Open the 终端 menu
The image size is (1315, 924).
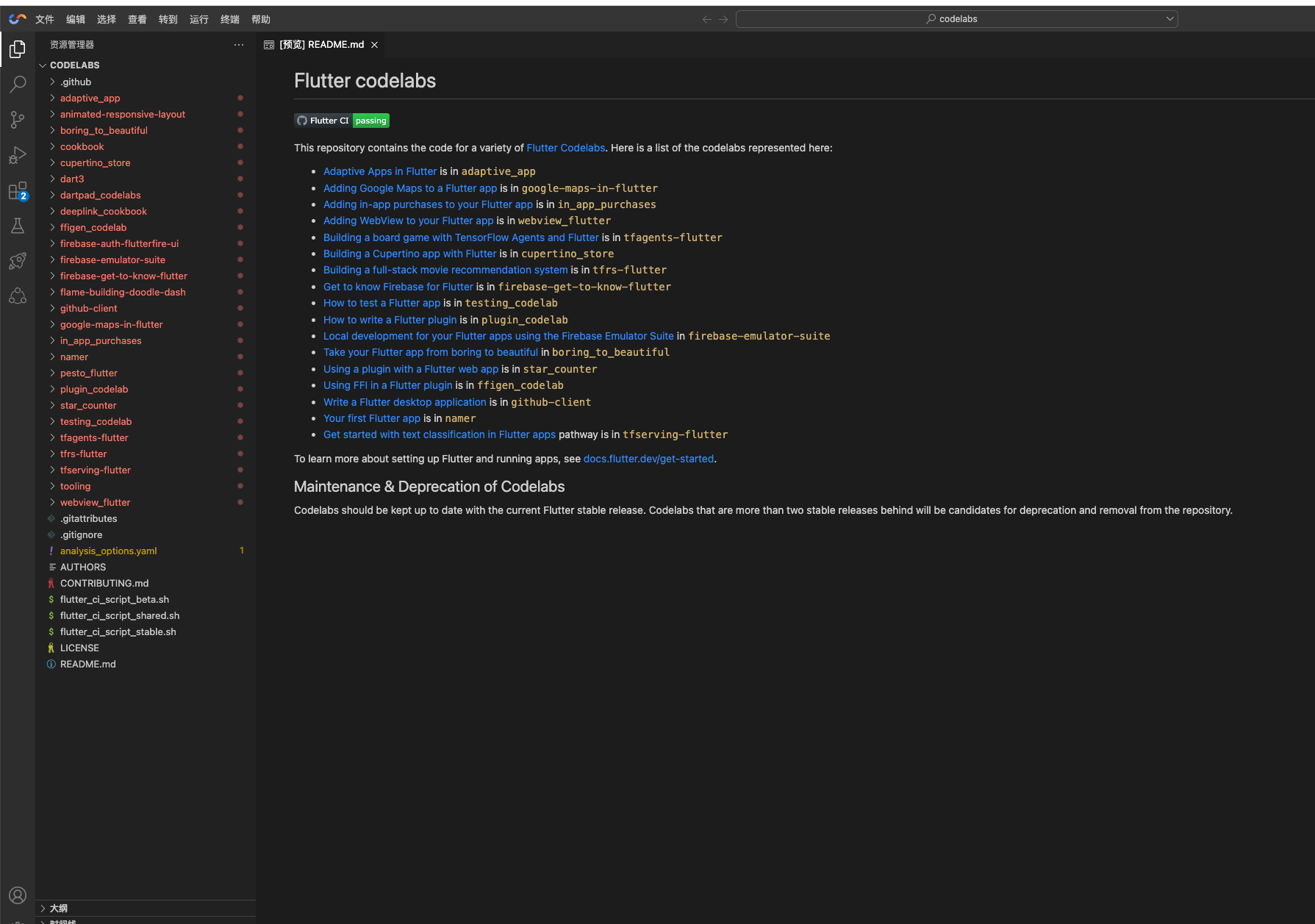coord(230,19)
